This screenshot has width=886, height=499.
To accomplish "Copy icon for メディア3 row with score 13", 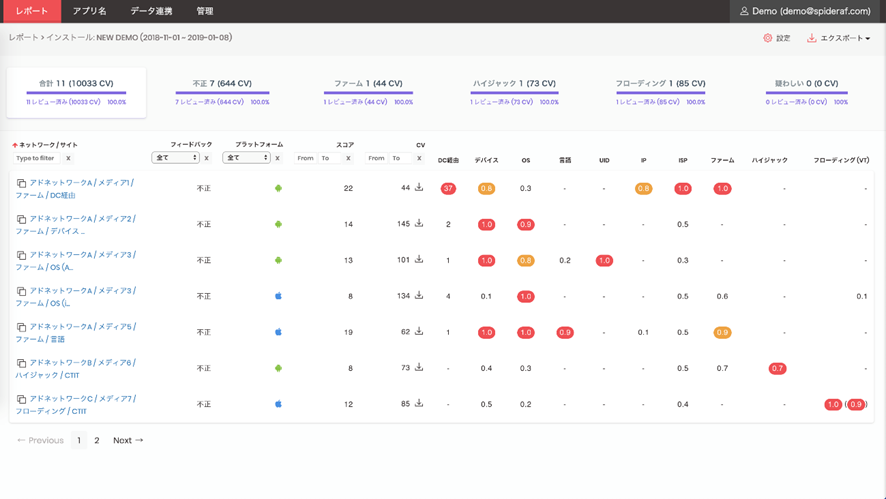I will pyautogui.click(x=21, y=255).
